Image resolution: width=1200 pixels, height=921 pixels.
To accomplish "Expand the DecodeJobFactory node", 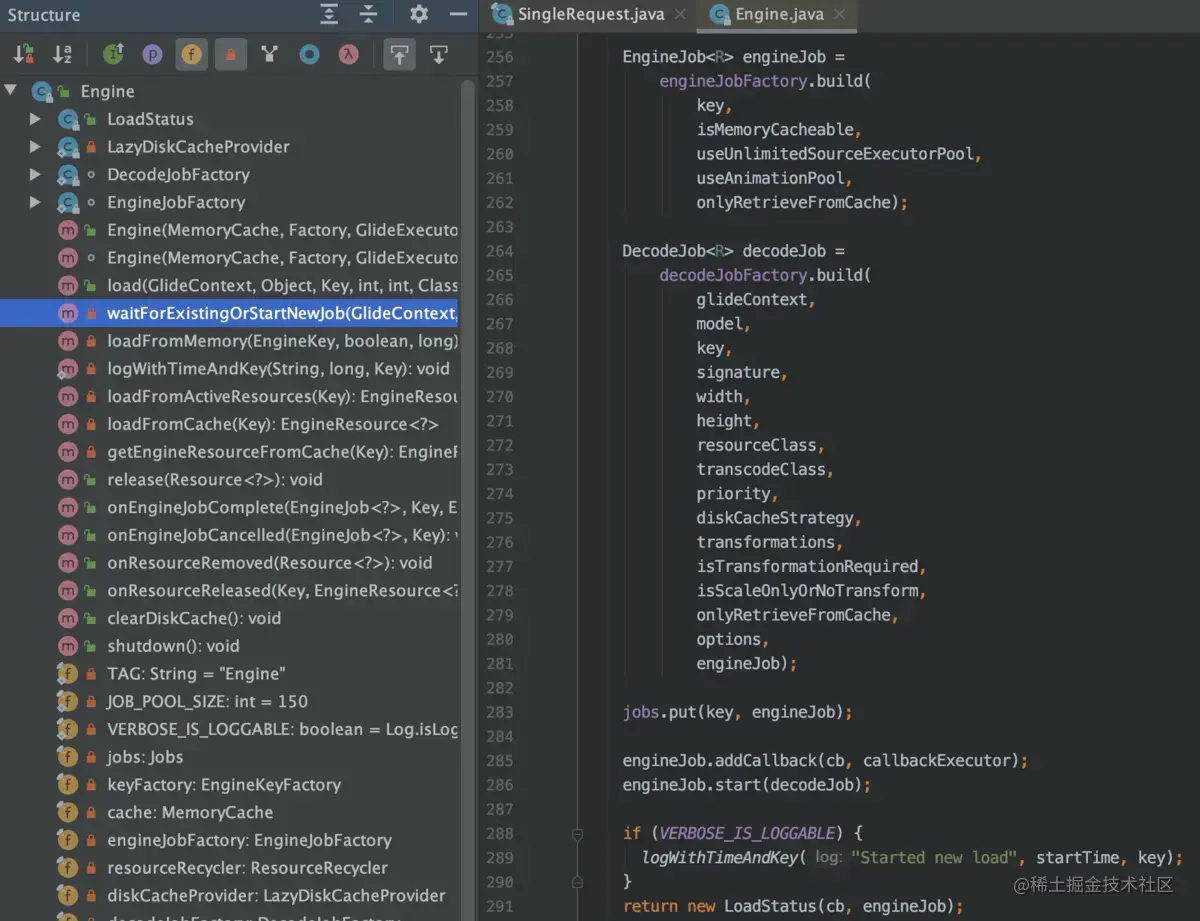I will [x=36, y=175].
